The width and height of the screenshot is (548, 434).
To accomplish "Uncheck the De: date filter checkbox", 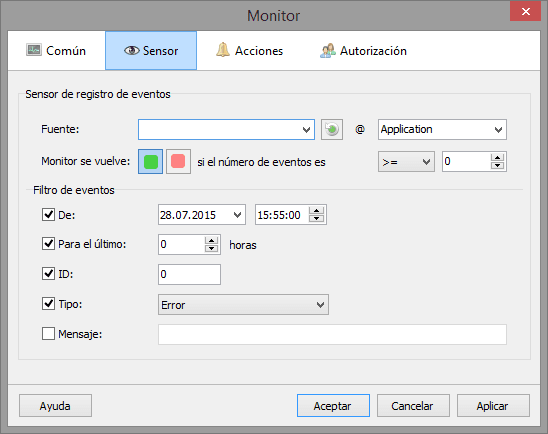I will tap(48, 215).
